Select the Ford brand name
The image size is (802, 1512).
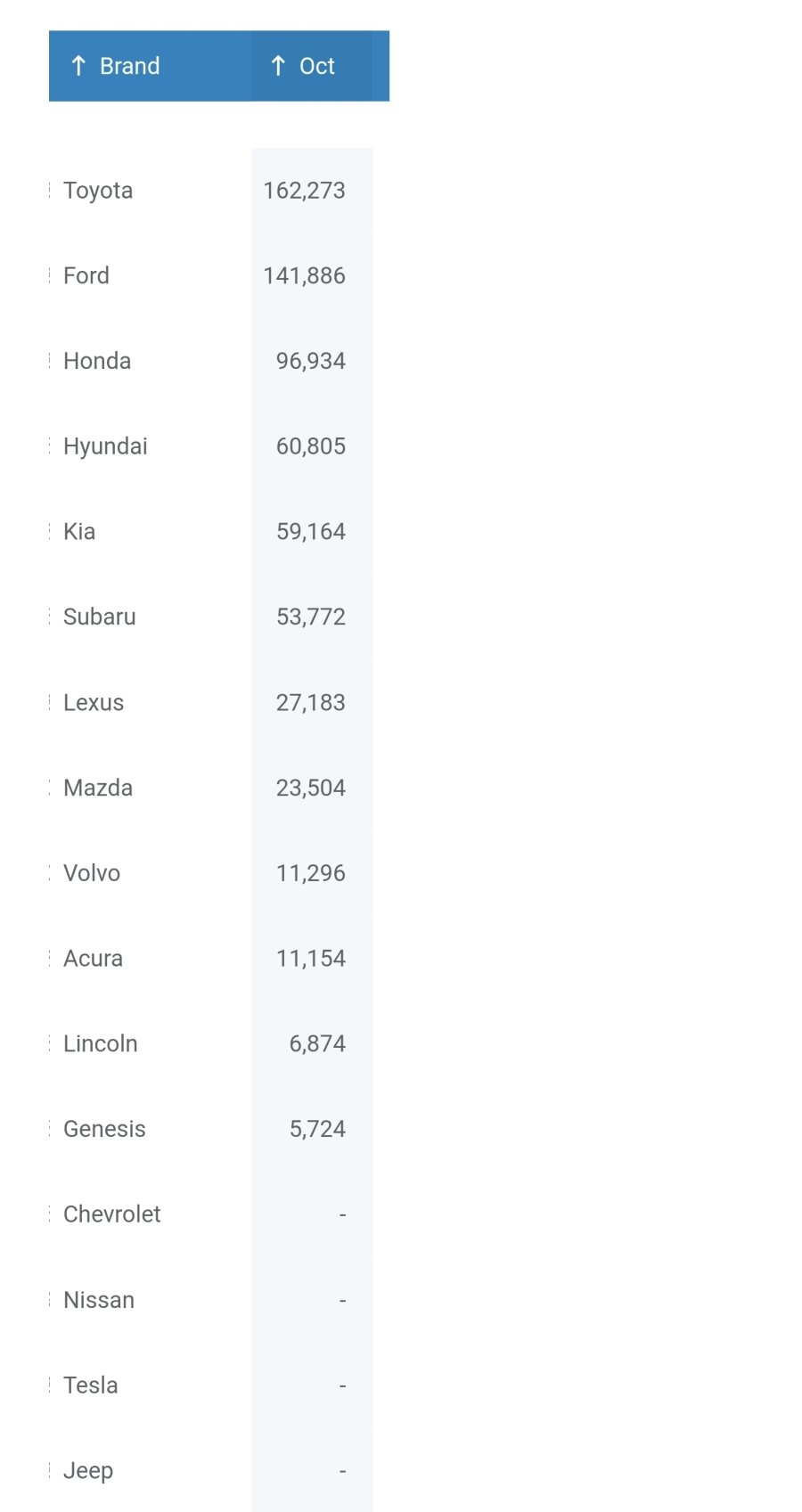[x=86, y=276]
